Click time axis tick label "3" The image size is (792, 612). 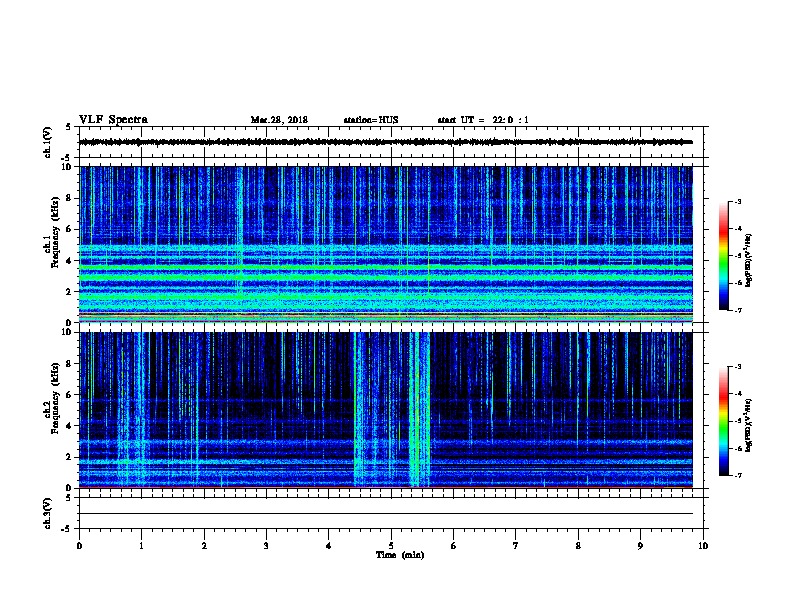pos(266,546)
